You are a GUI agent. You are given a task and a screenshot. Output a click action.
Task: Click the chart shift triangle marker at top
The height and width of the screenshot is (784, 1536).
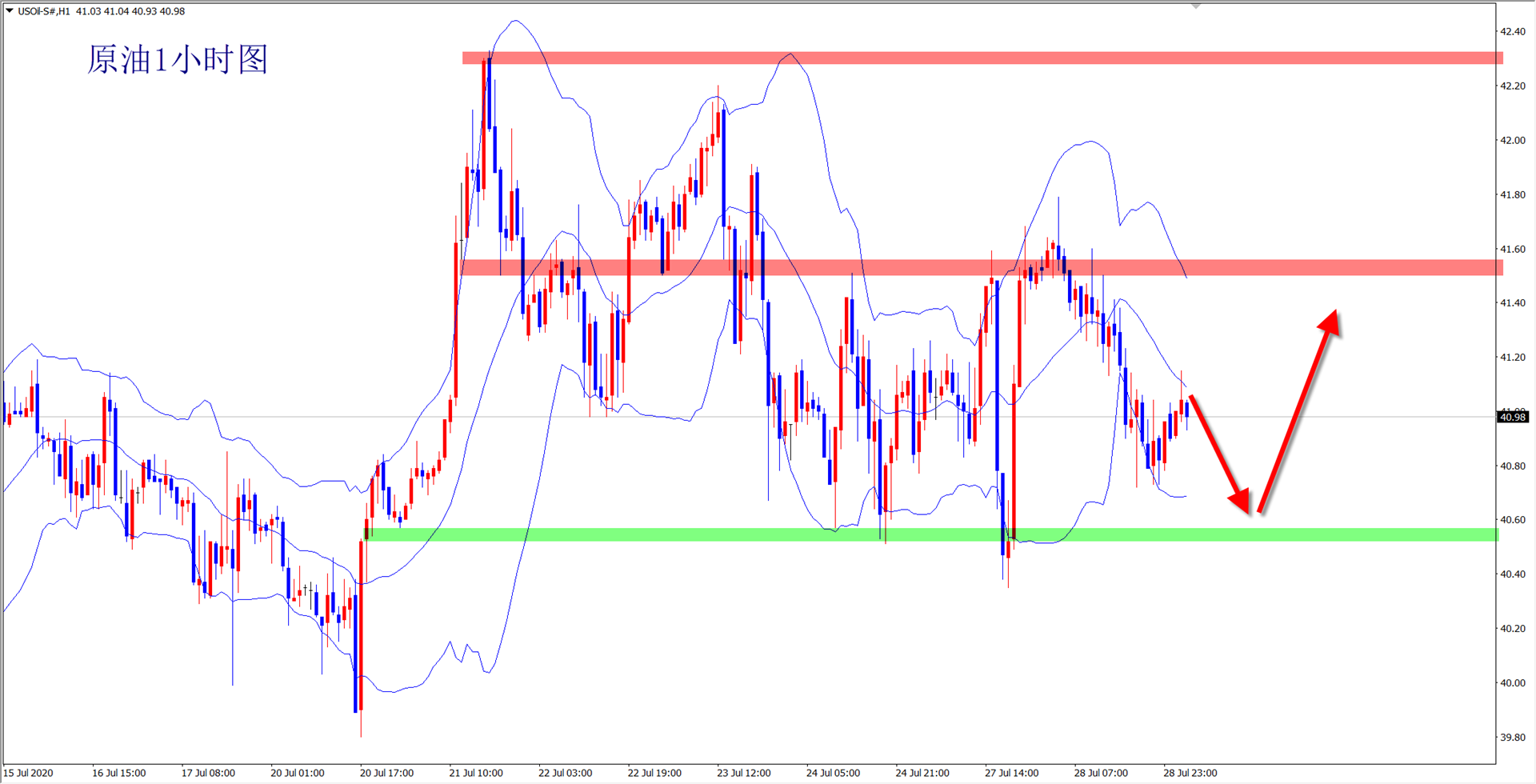coord(1195,6)
